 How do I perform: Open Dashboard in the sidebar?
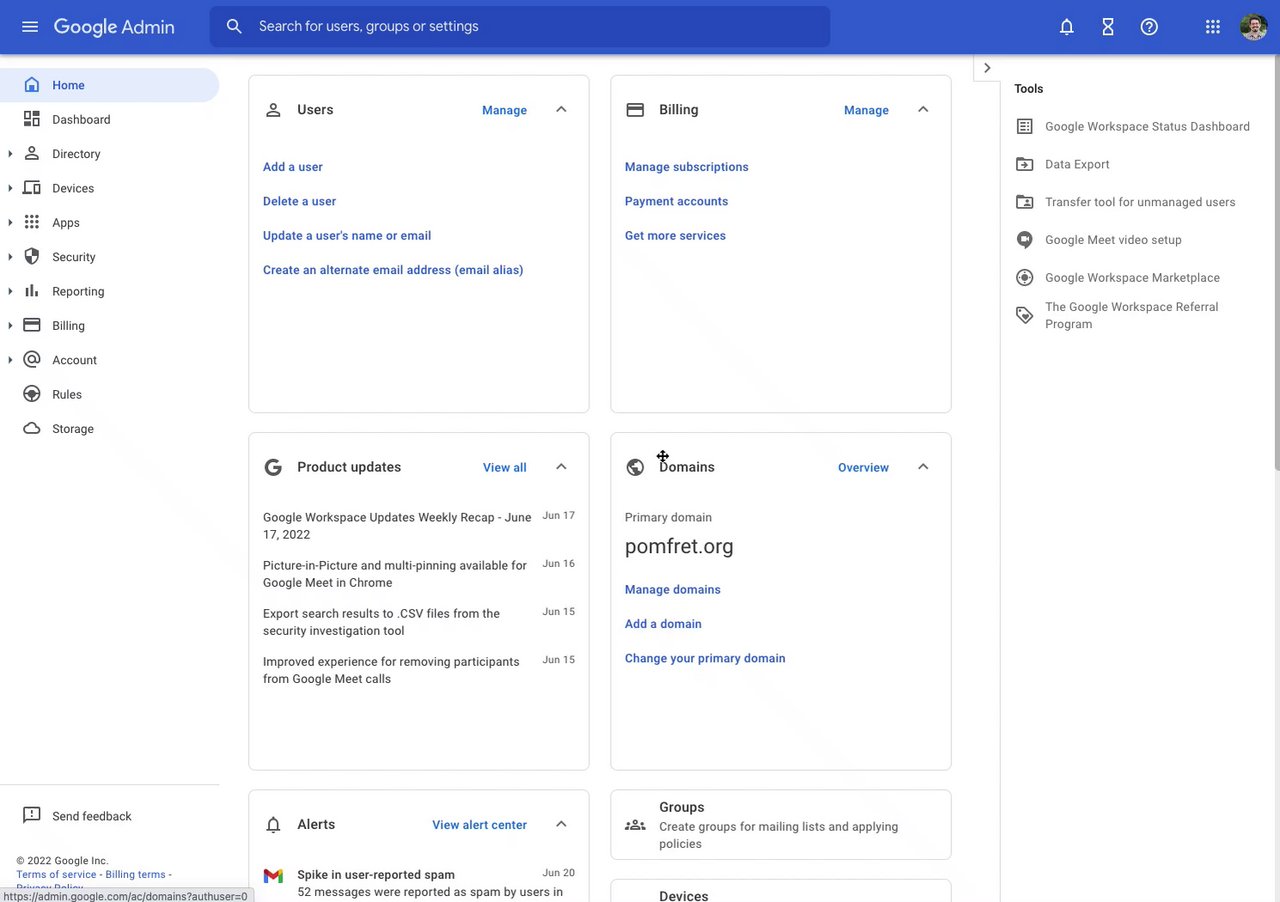(81, 120)
